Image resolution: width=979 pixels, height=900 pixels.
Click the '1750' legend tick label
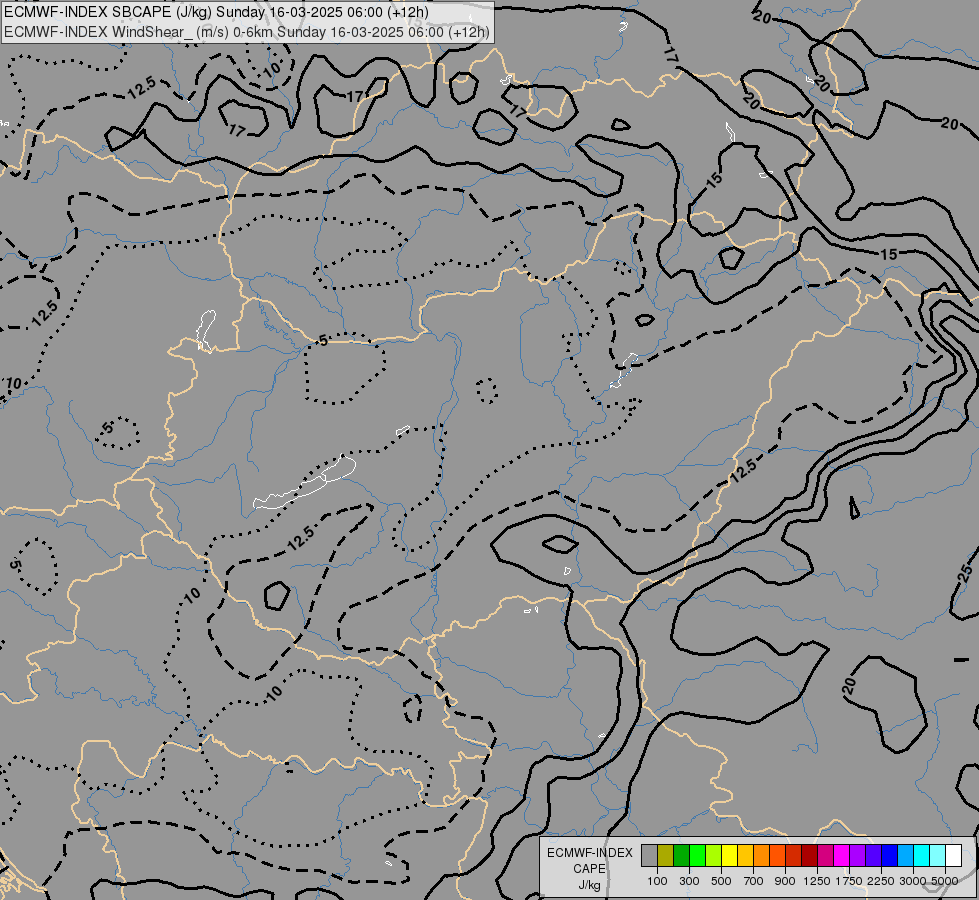coord(849,881)
